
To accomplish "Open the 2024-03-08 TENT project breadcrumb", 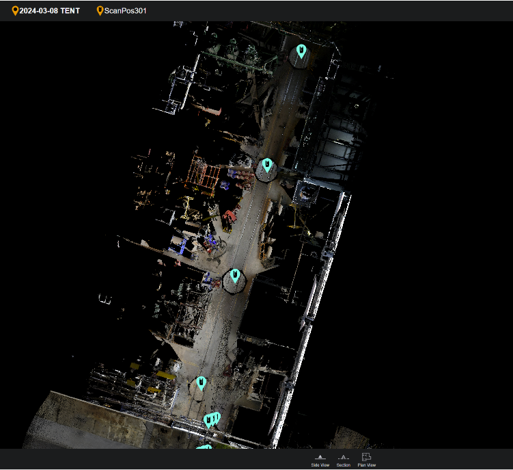I will [x=49, y=11].
